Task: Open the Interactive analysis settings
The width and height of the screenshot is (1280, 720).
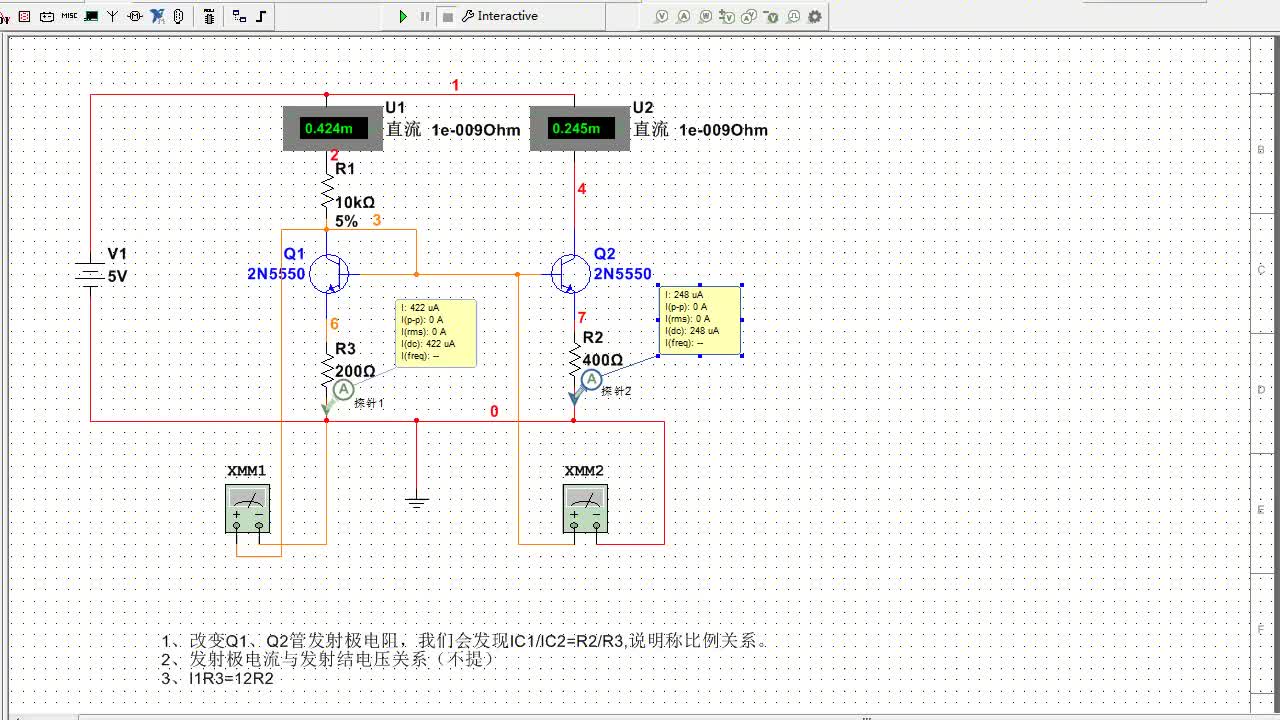Action: (x=500, y=16)
